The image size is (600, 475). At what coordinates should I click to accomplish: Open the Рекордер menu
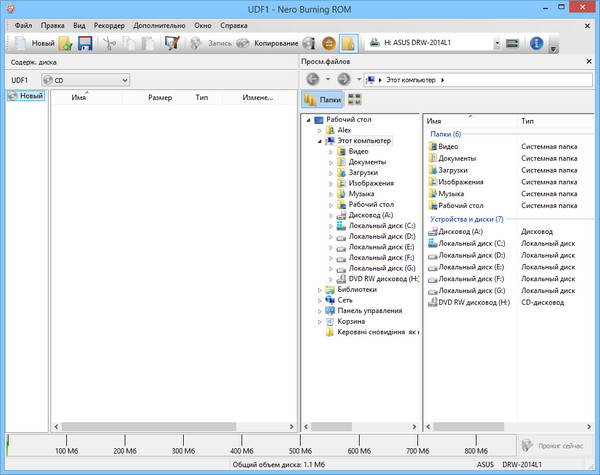[108, 23]
